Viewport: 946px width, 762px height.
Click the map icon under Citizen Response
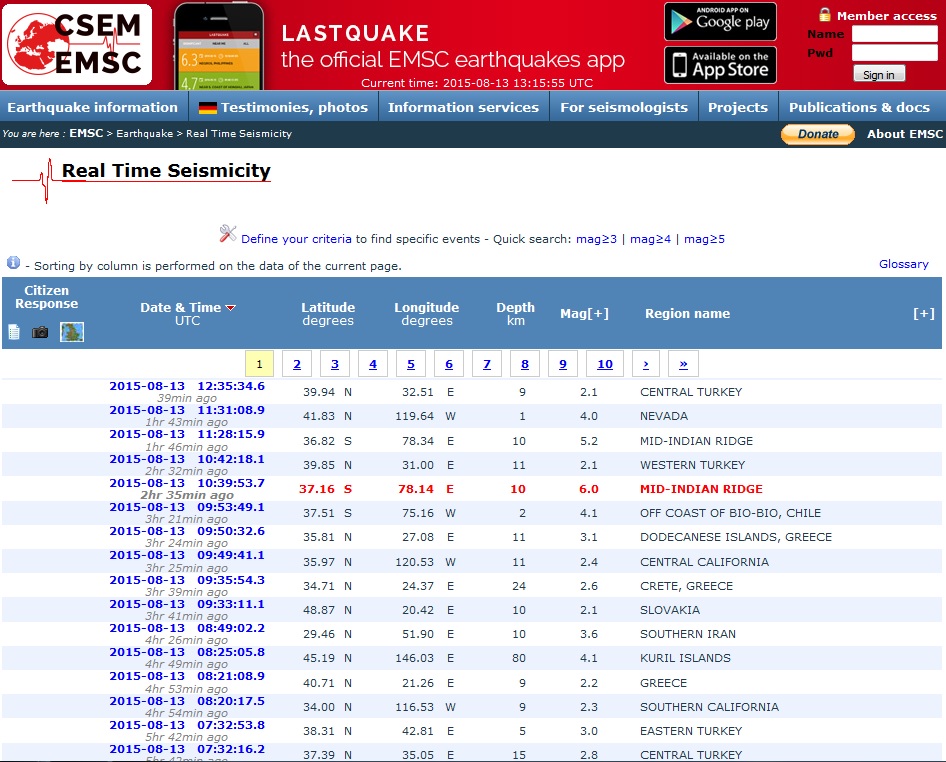pyautogui.click(x=72, y=332)
